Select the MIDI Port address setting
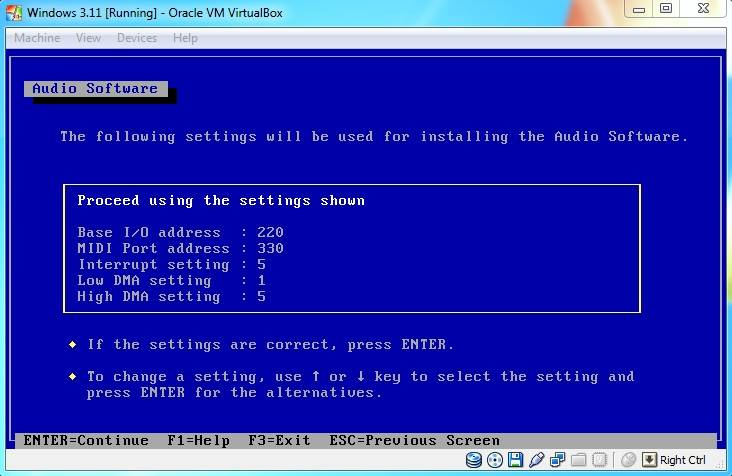Image resolution: width=732 pixels, height=476 pixels. [x=180, y=249]
